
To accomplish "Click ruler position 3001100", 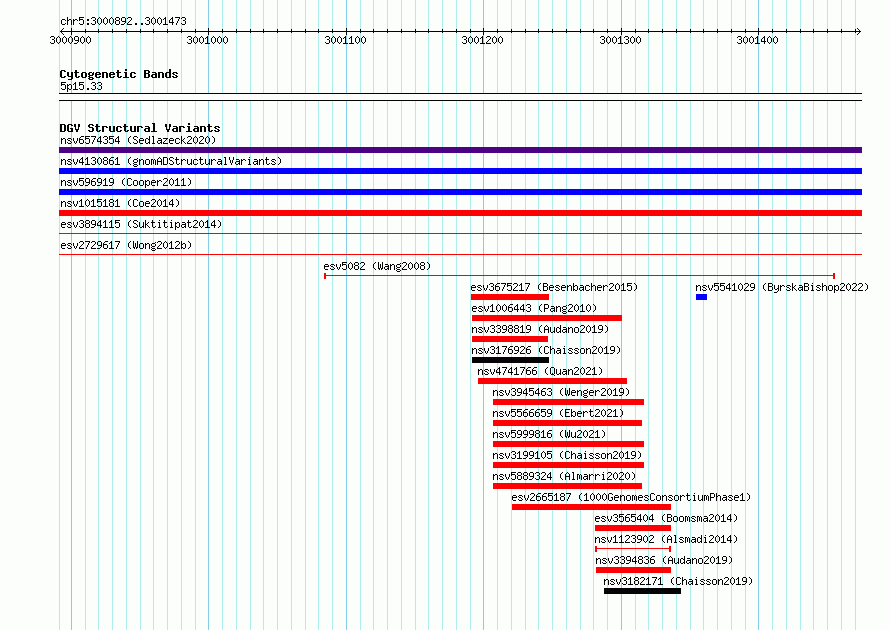I will pyautogui.click(x=345, y=40).
